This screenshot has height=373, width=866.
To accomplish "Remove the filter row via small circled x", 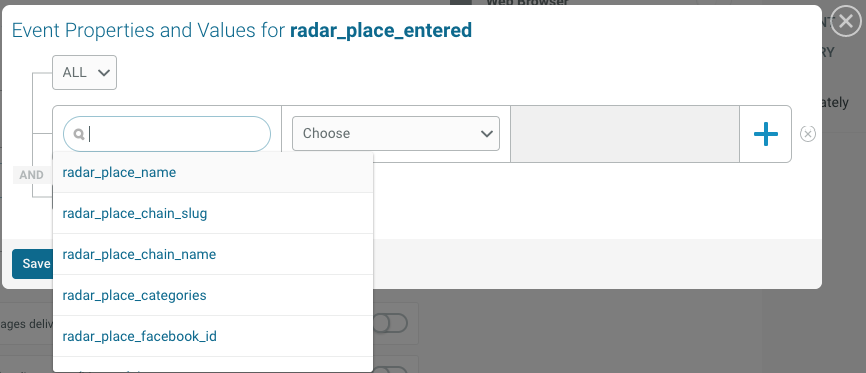I will tap(807, 134).
